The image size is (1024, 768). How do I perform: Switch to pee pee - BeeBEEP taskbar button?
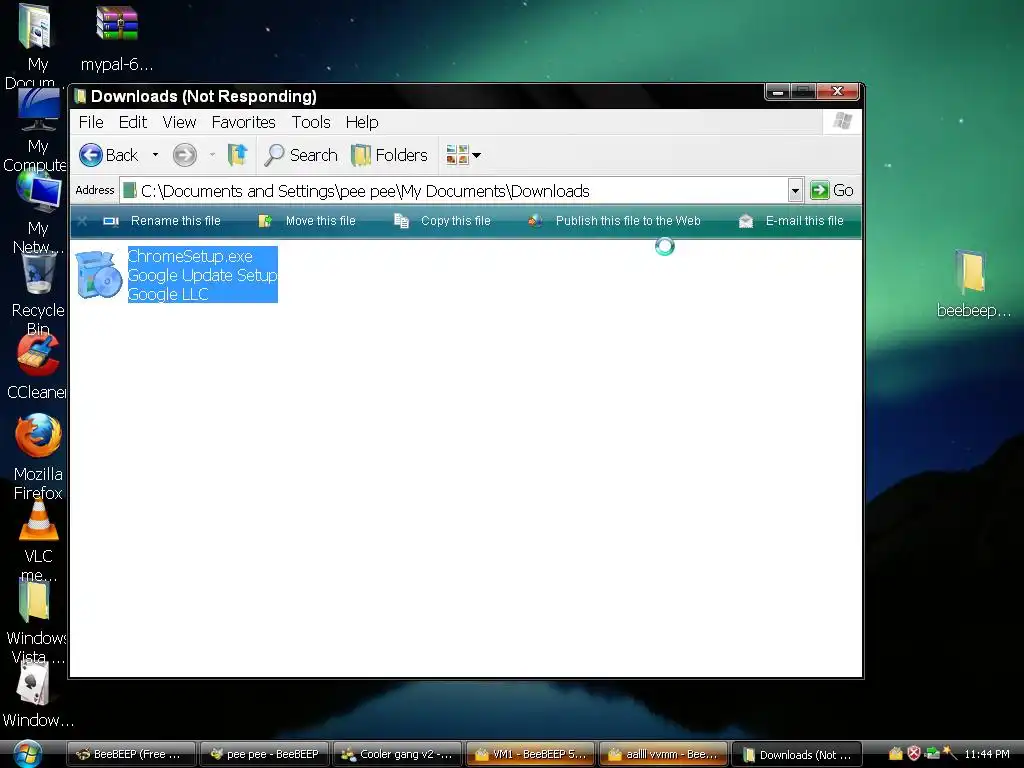tap(264, 754)
